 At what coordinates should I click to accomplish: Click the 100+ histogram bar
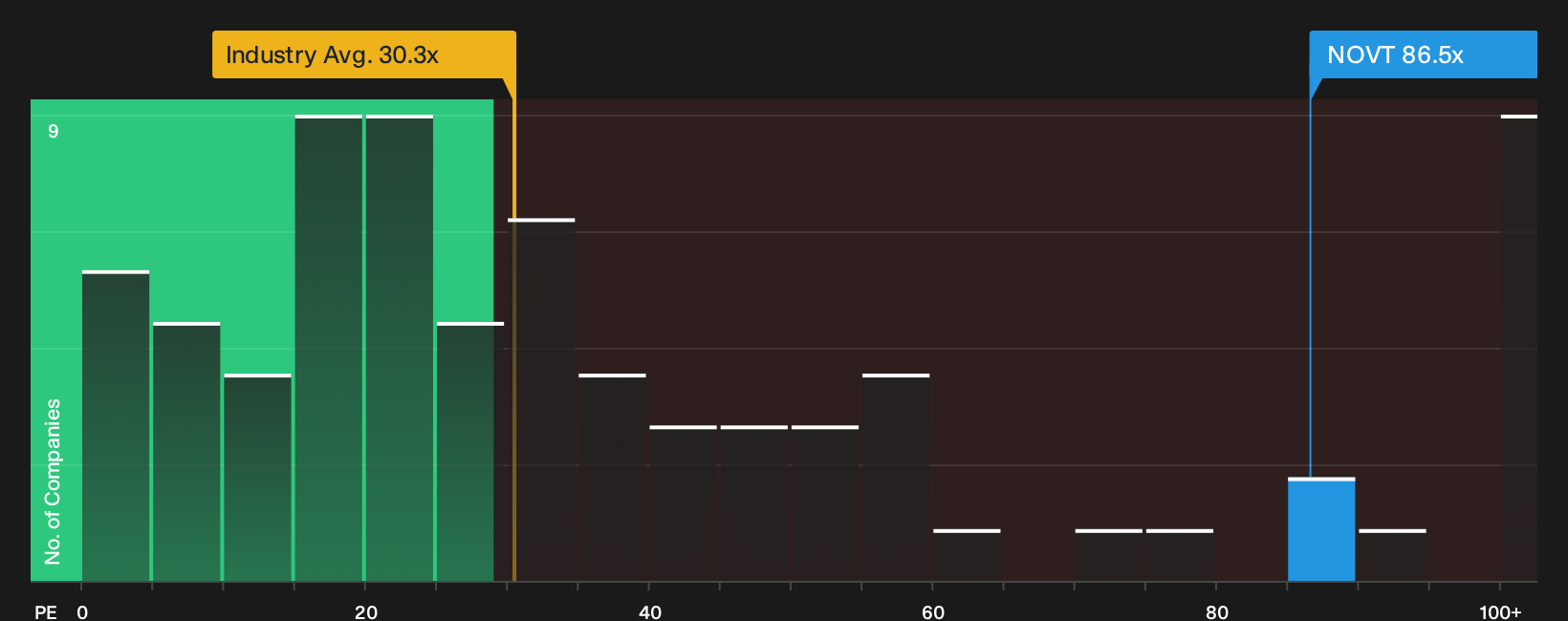pyautogui.click(x=1519, y=348)
